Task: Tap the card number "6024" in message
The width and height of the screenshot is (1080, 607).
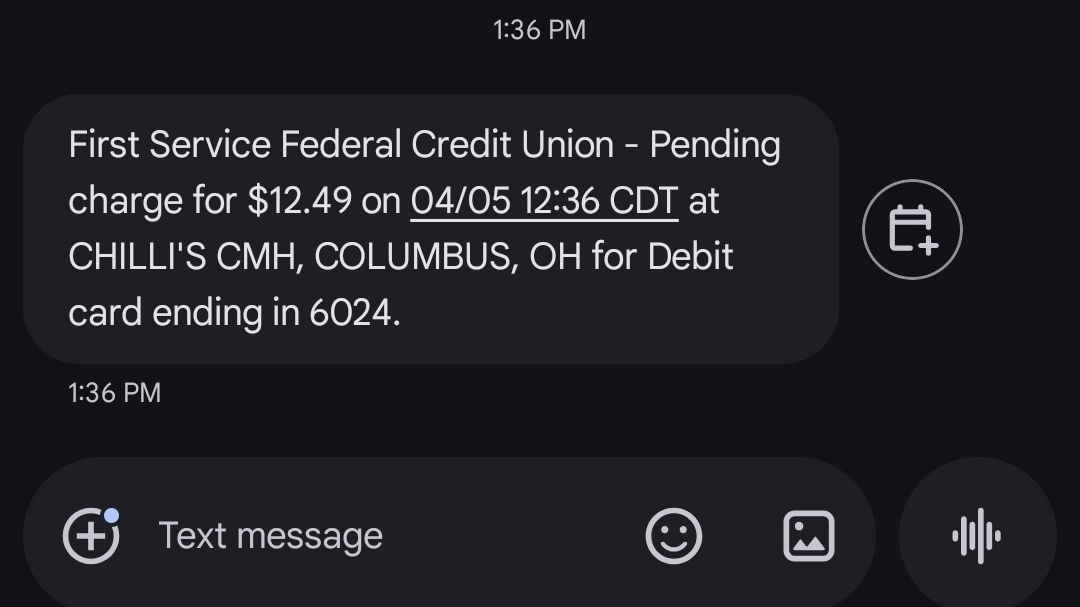Action: pos(350,313)
